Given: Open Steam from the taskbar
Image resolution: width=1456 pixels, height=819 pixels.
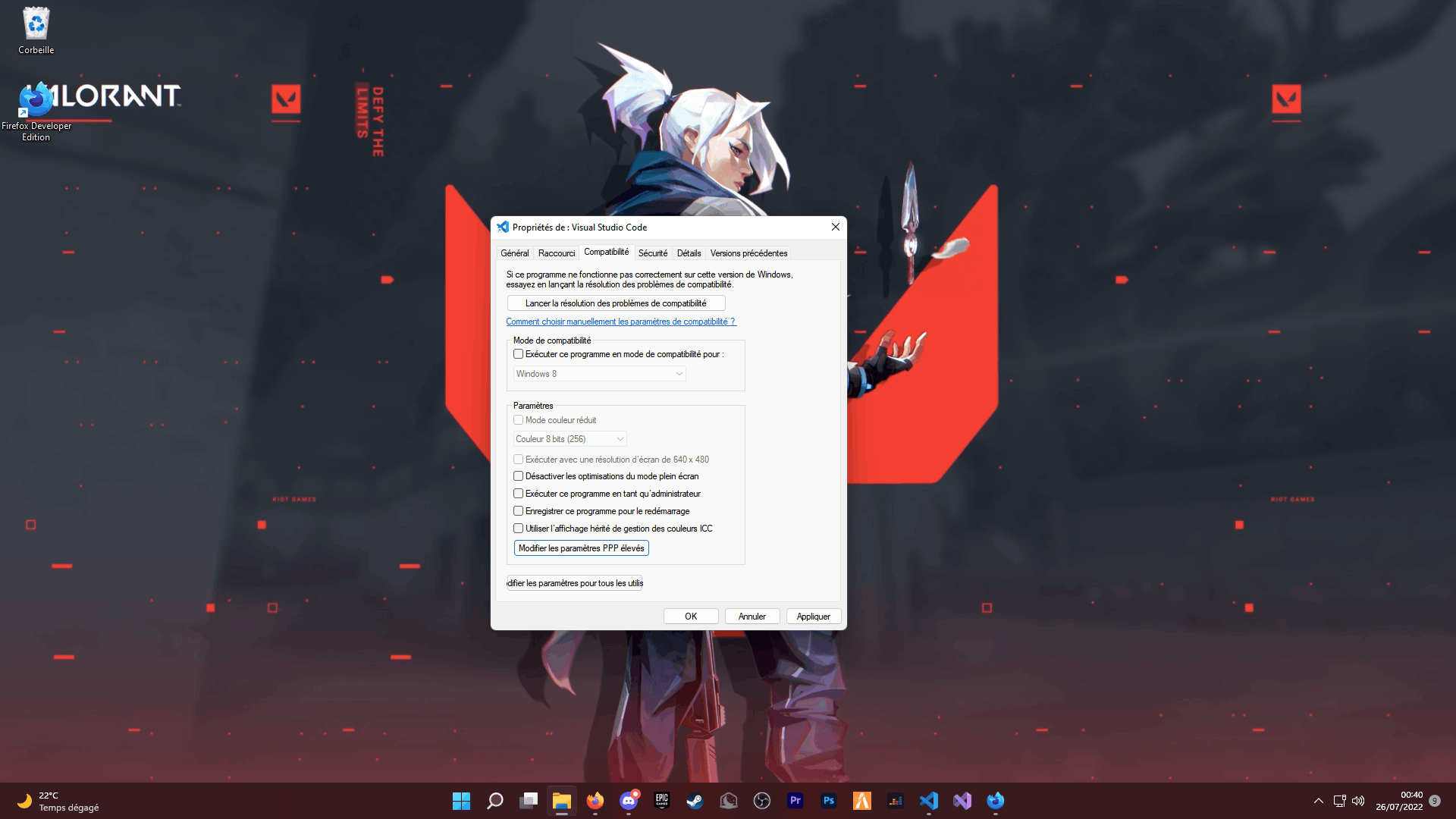Looking at the screenshot, I should [x=695, y=801].
